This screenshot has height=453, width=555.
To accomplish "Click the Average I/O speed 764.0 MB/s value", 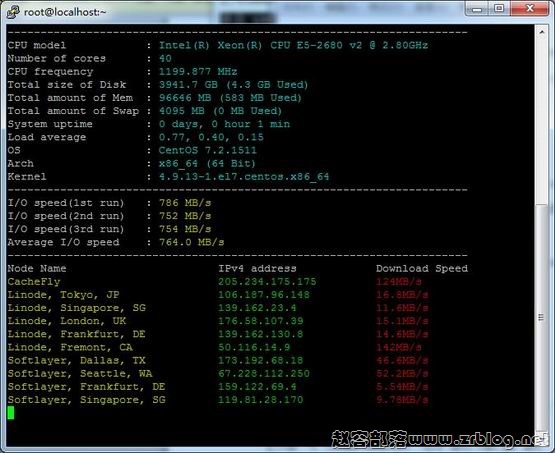I will [x=191, y=242].
